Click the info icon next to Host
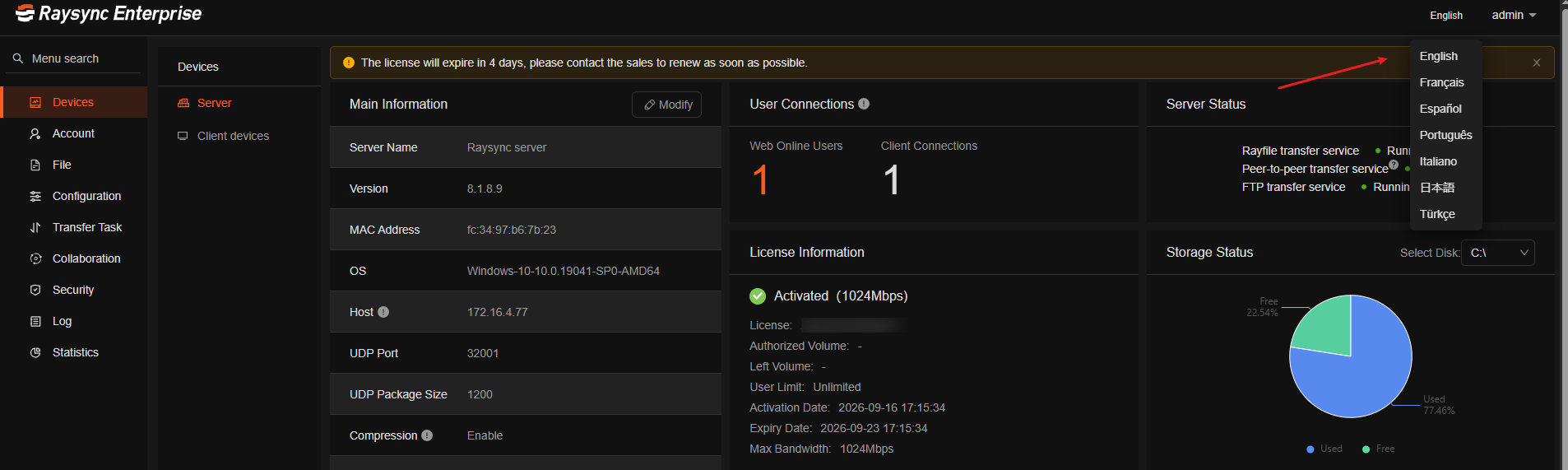 (383, 312)
